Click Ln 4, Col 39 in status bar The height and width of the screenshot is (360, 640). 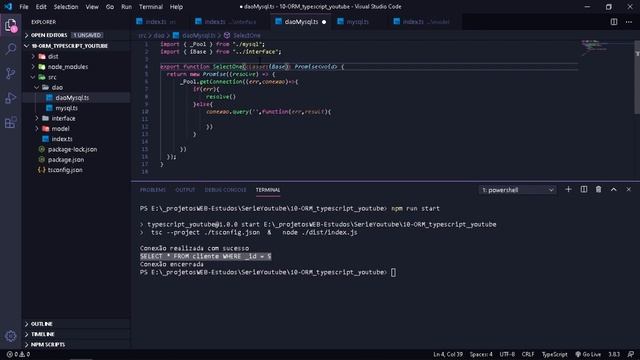[x=448, y=354]
